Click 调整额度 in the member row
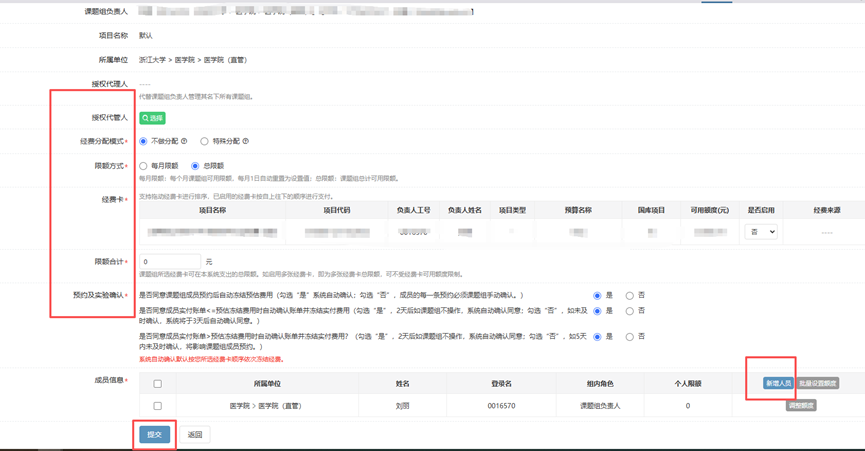The width and height of the screenshot is (865, 451). coord(801,406)
